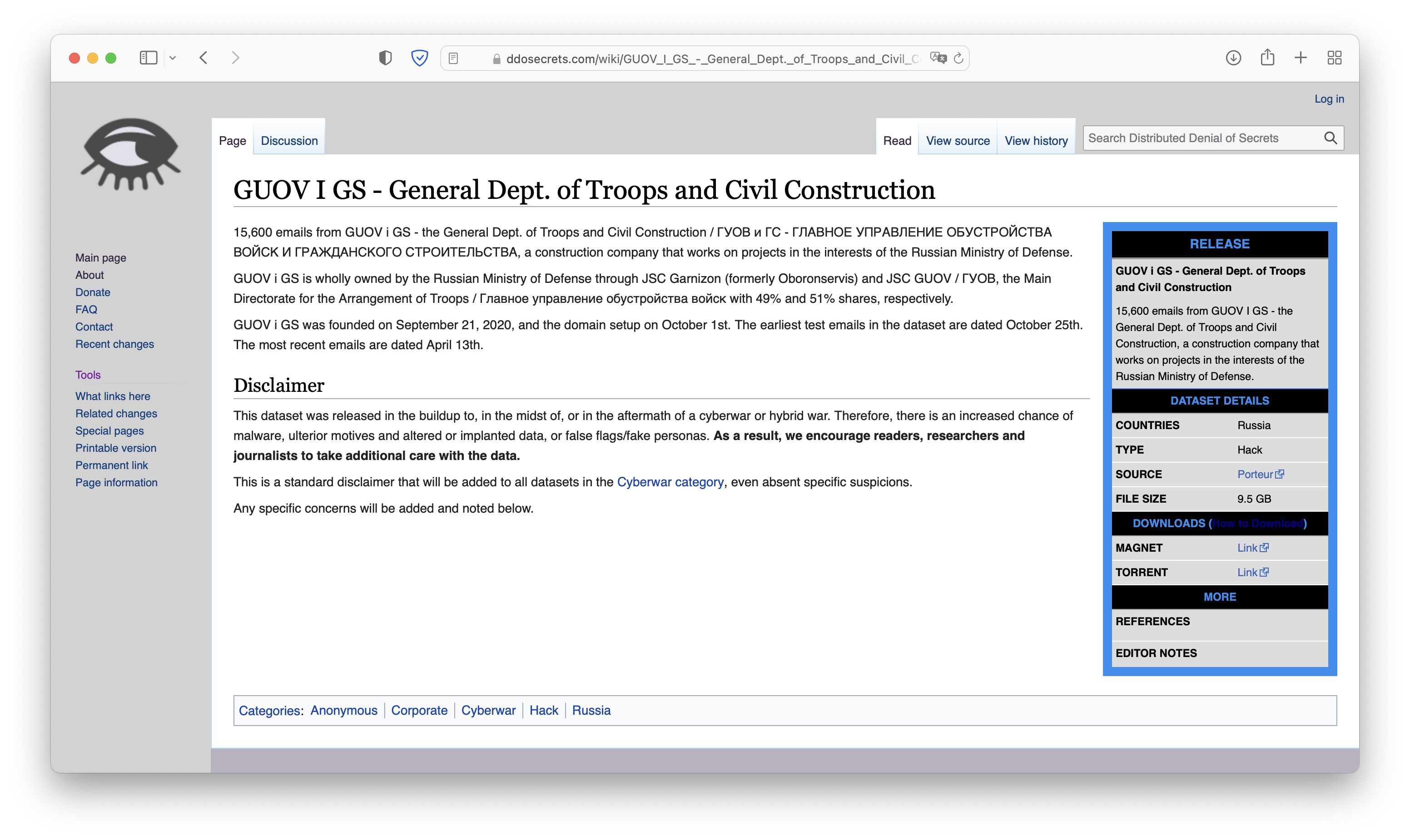Click the Magnet download Link
This screenshot has height=840, width=1410.
tap(1247, 547)
